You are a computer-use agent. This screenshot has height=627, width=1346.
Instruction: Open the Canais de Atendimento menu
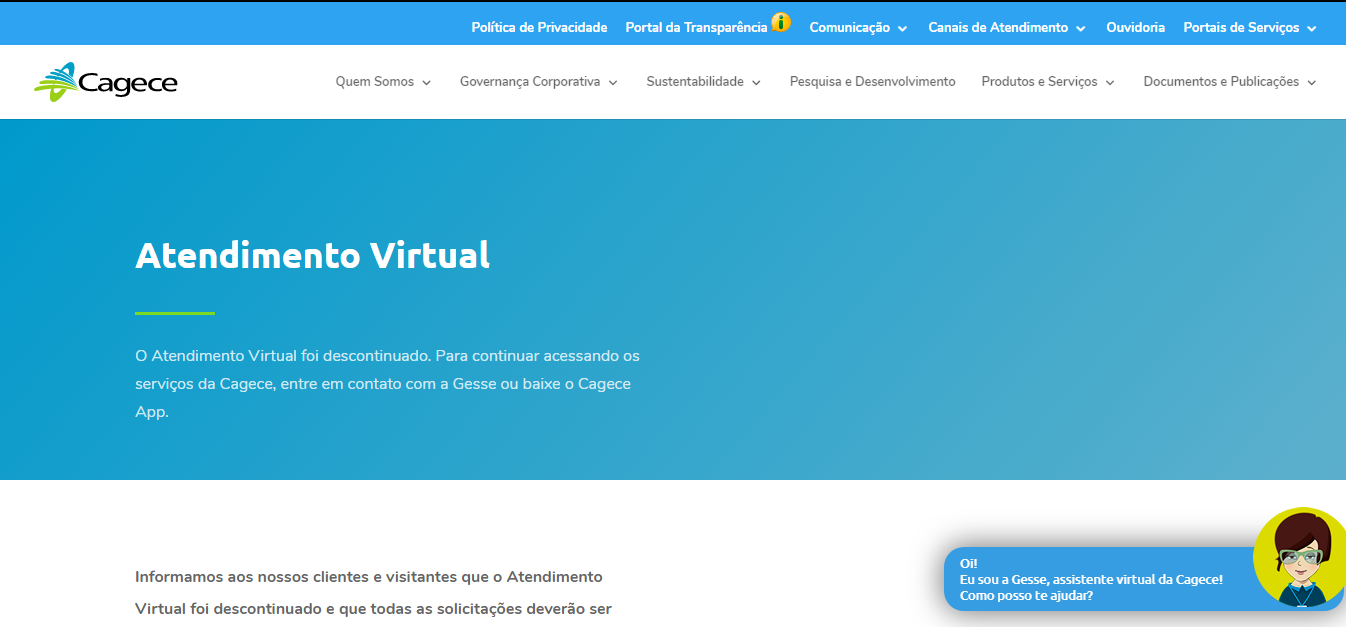click(x=1007, y=28)
